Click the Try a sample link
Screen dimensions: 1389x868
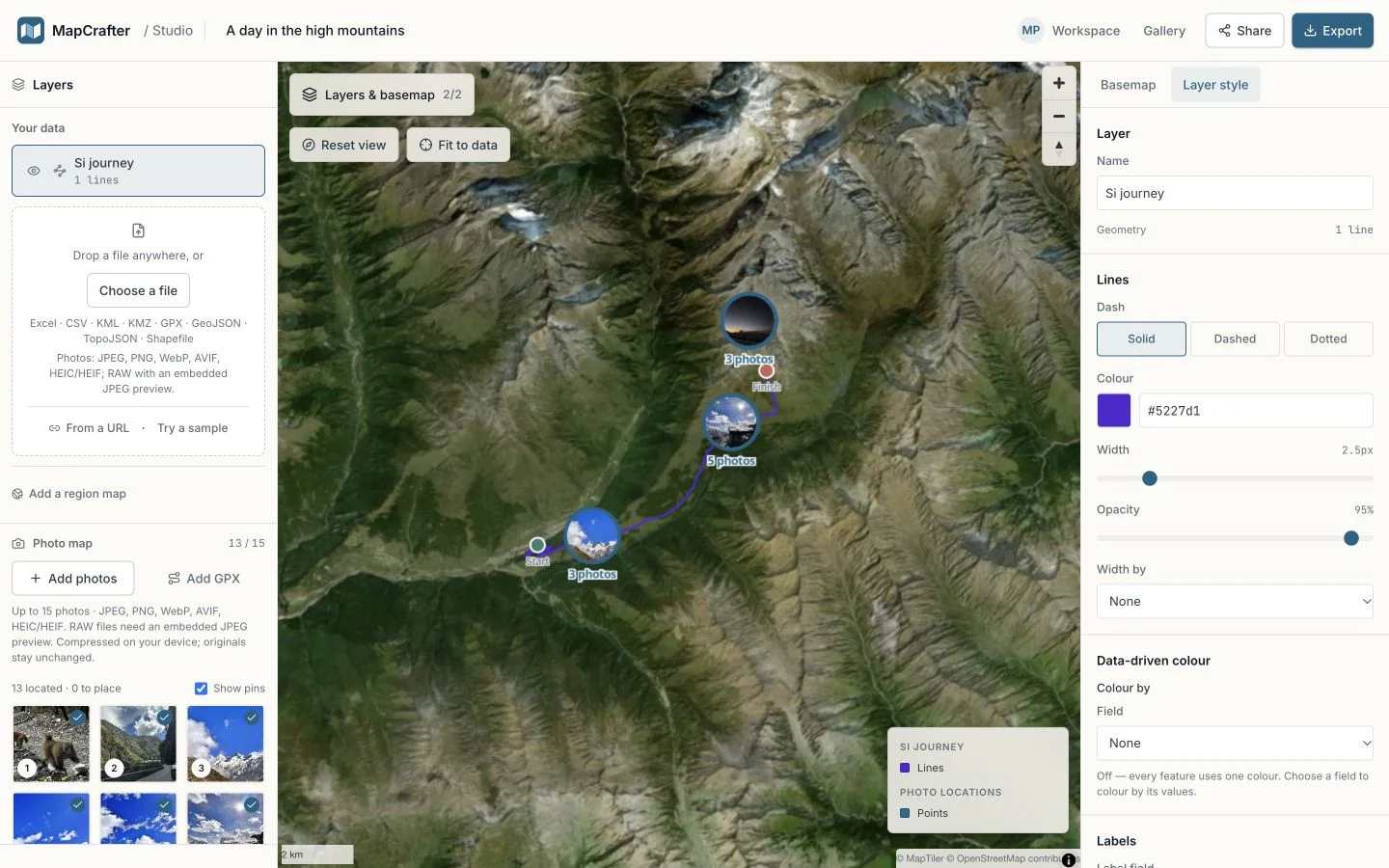(193, 428)
